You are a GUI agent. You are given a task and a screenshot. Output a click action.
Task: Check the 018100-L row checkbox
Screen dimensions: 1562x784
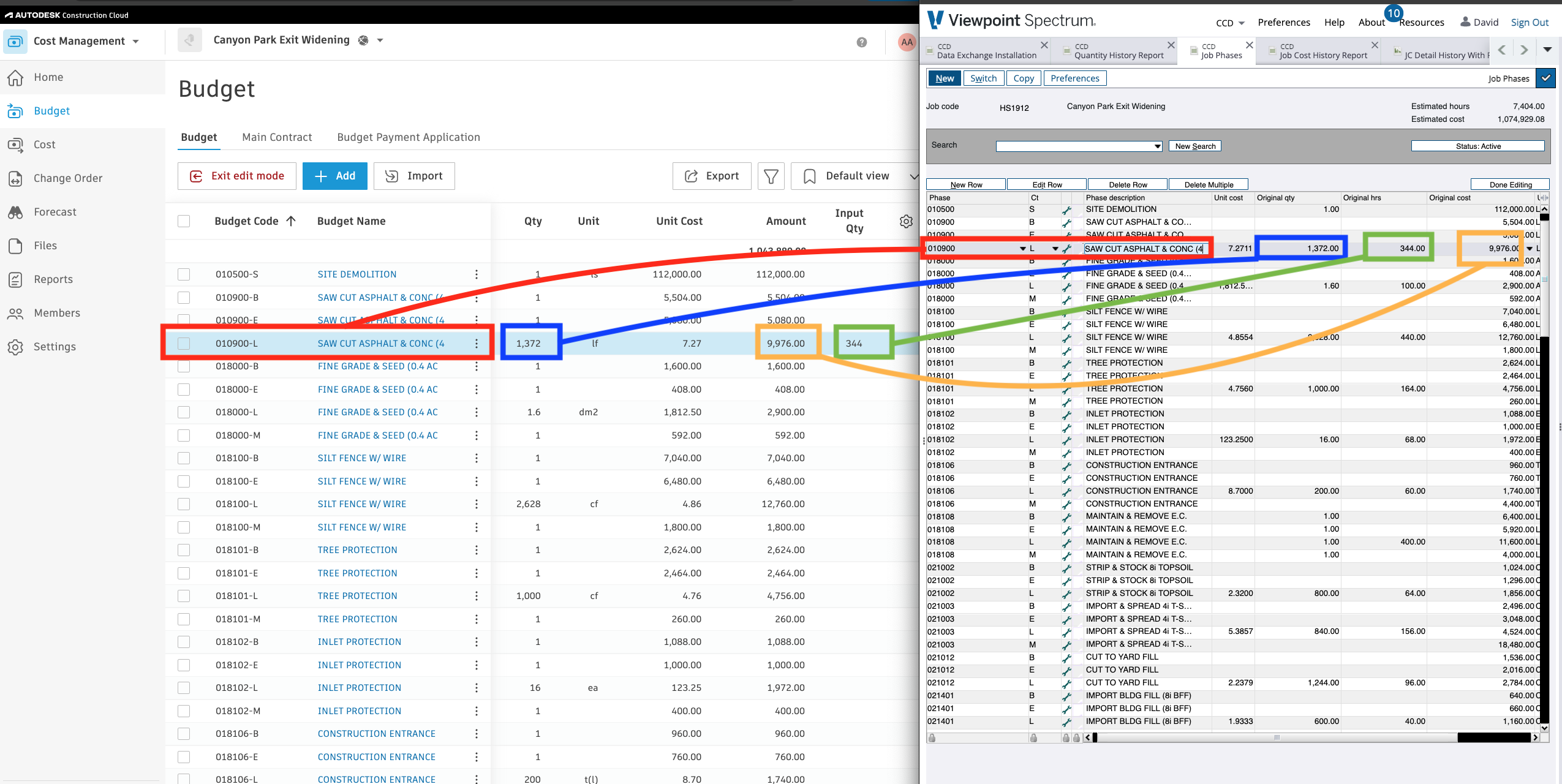pyautogui.click(x=184, y=504)
